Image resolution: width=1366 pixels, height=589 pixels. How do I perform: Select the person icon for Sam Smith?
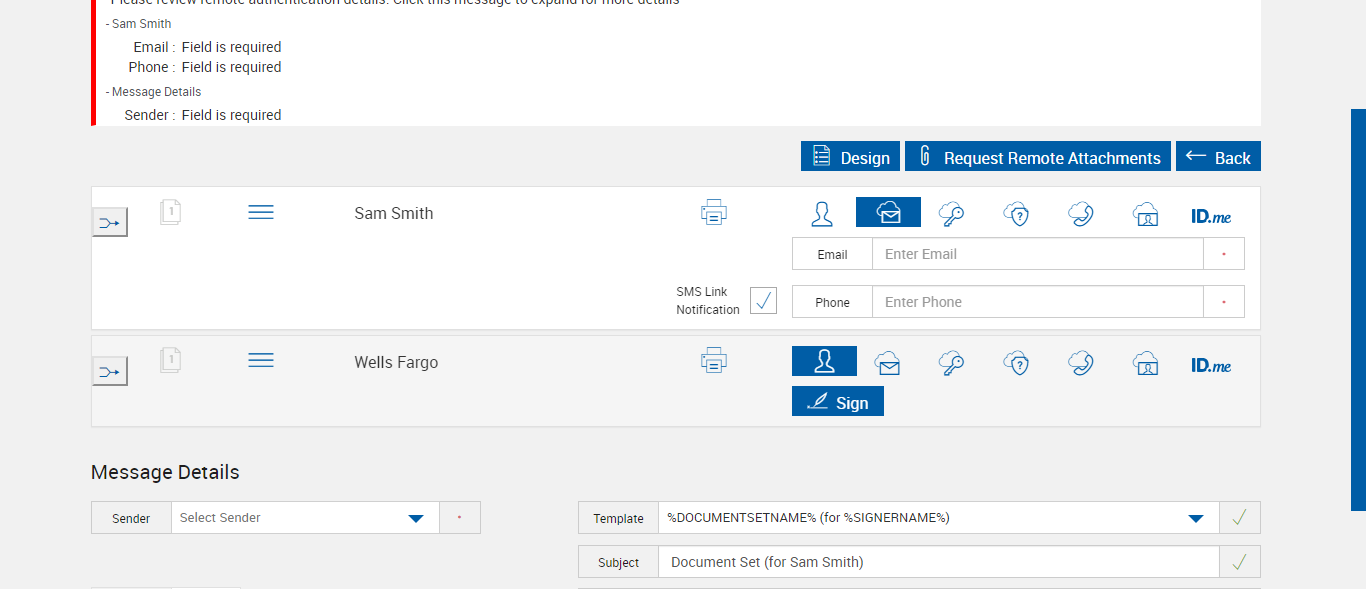tap(822, 213)
